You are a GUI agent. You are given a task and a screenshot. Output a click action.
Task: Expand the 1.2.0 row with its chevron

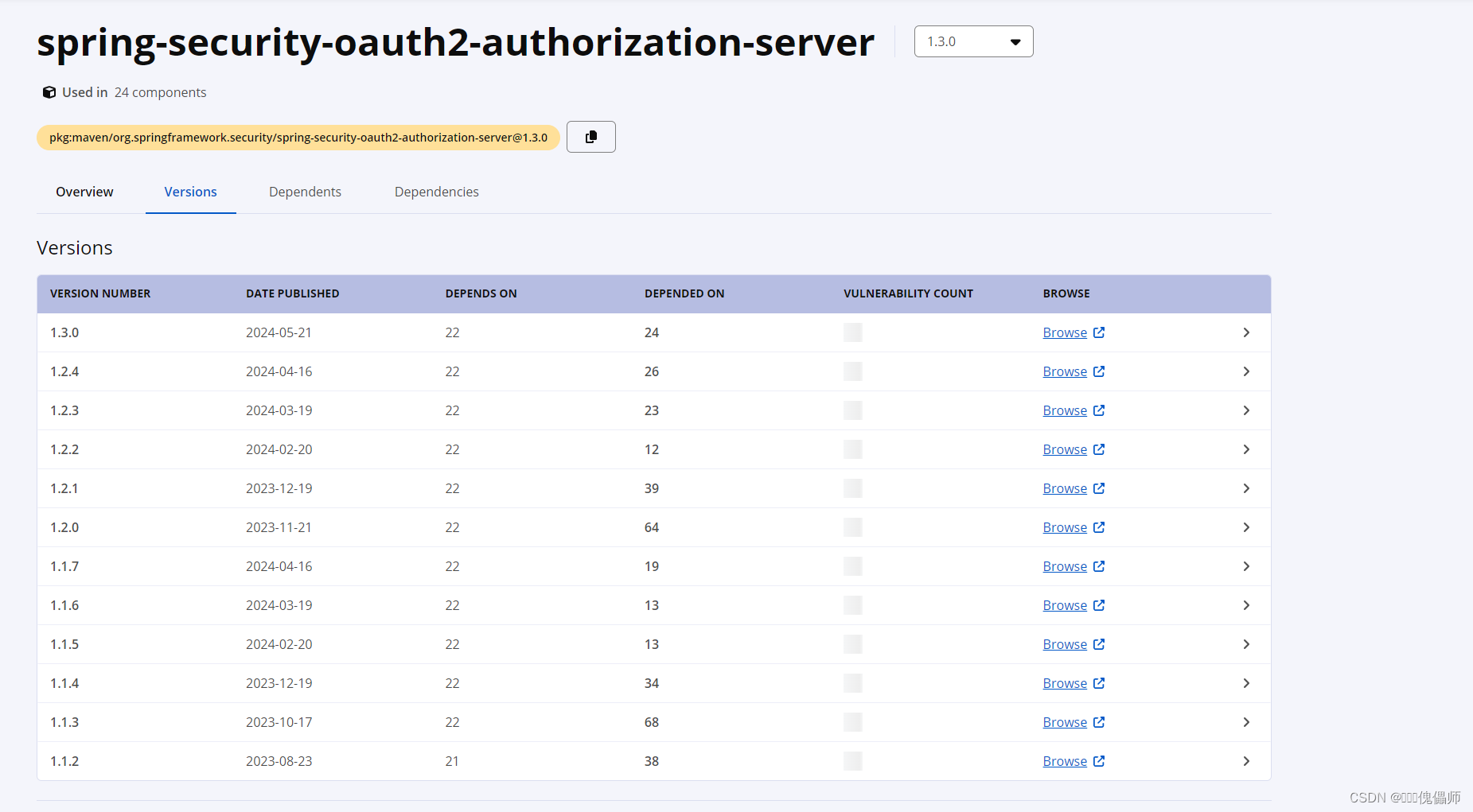point(1246,527)
